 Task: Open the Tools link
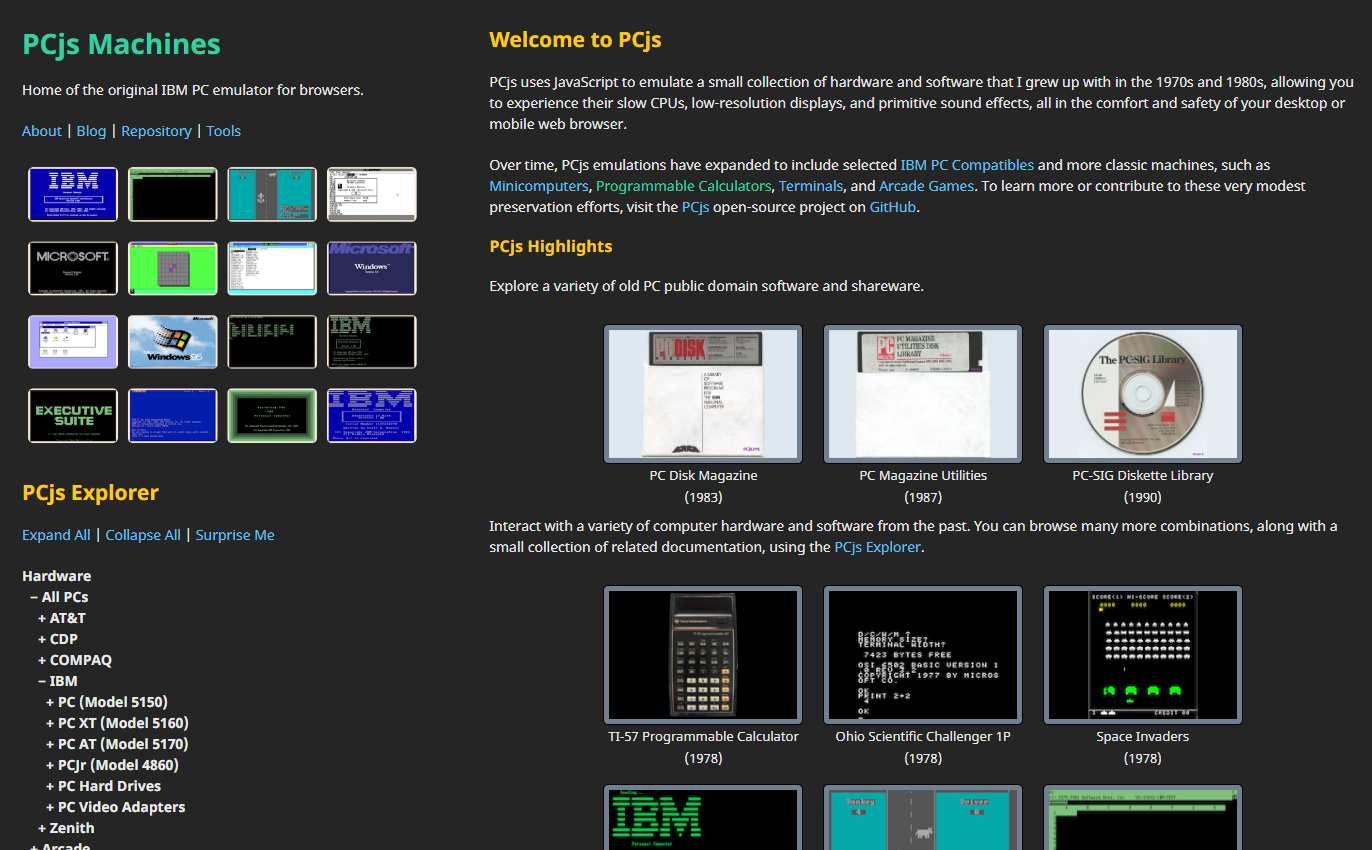click(x=223, y=131)
